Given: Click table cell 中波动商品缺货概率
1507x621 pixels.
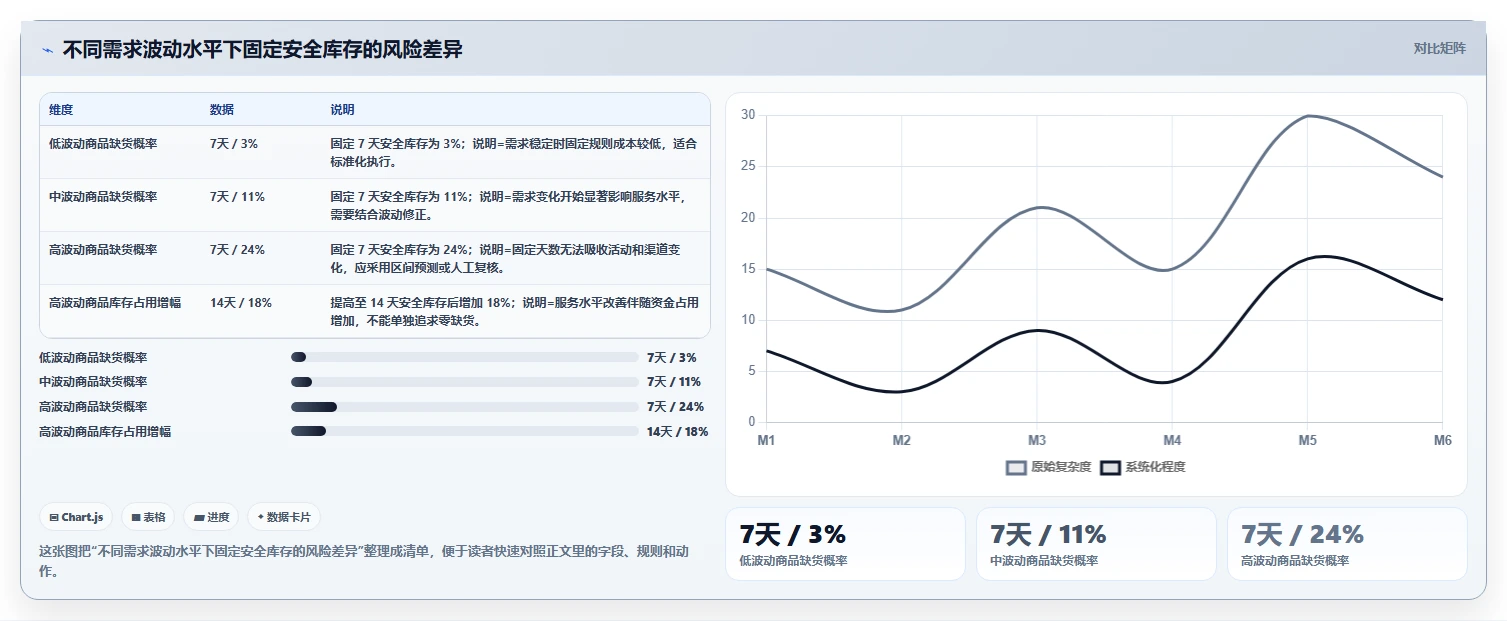Looking at the screenshot, I should [103, 197].
